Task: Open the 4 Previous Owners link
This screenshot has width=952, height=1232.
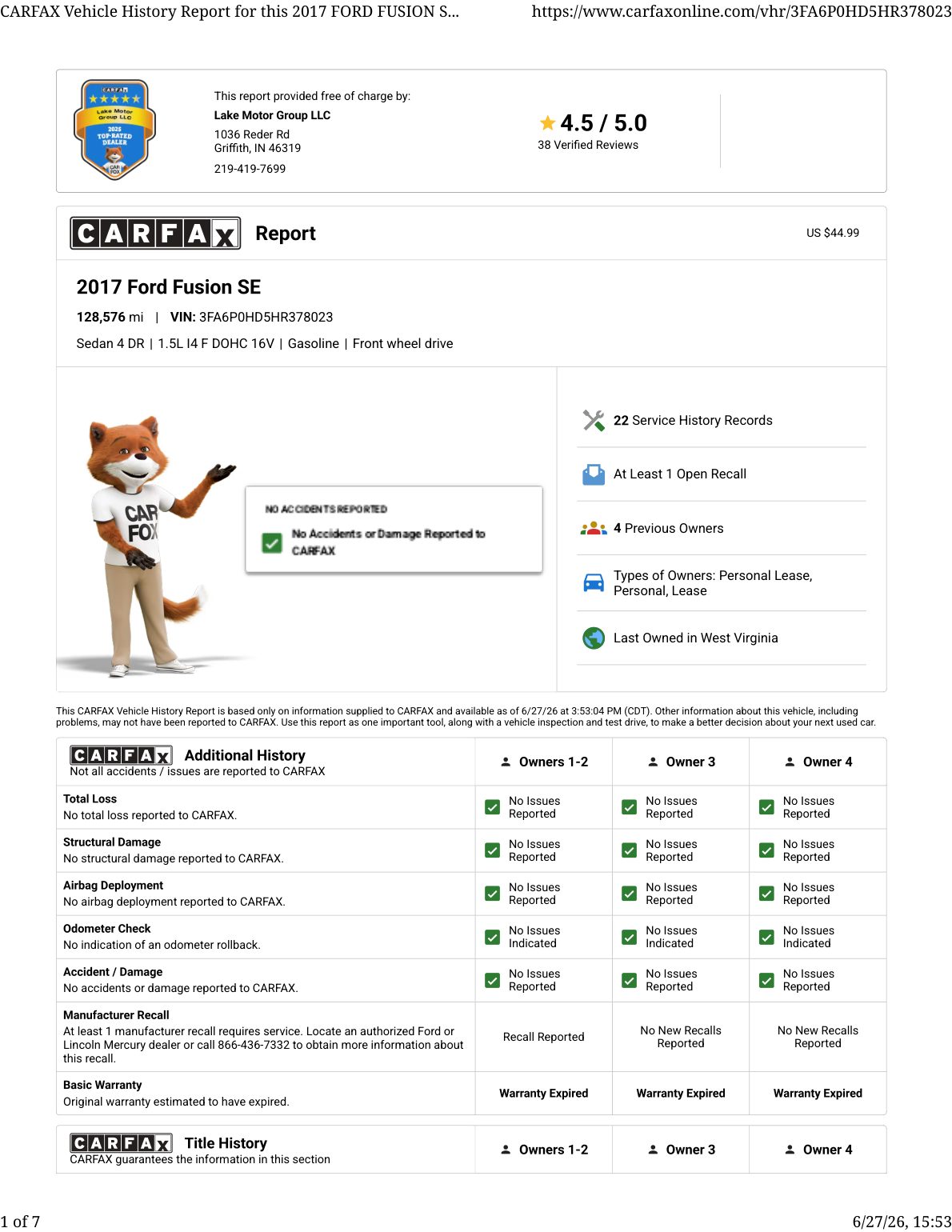Action: point(668,528)
